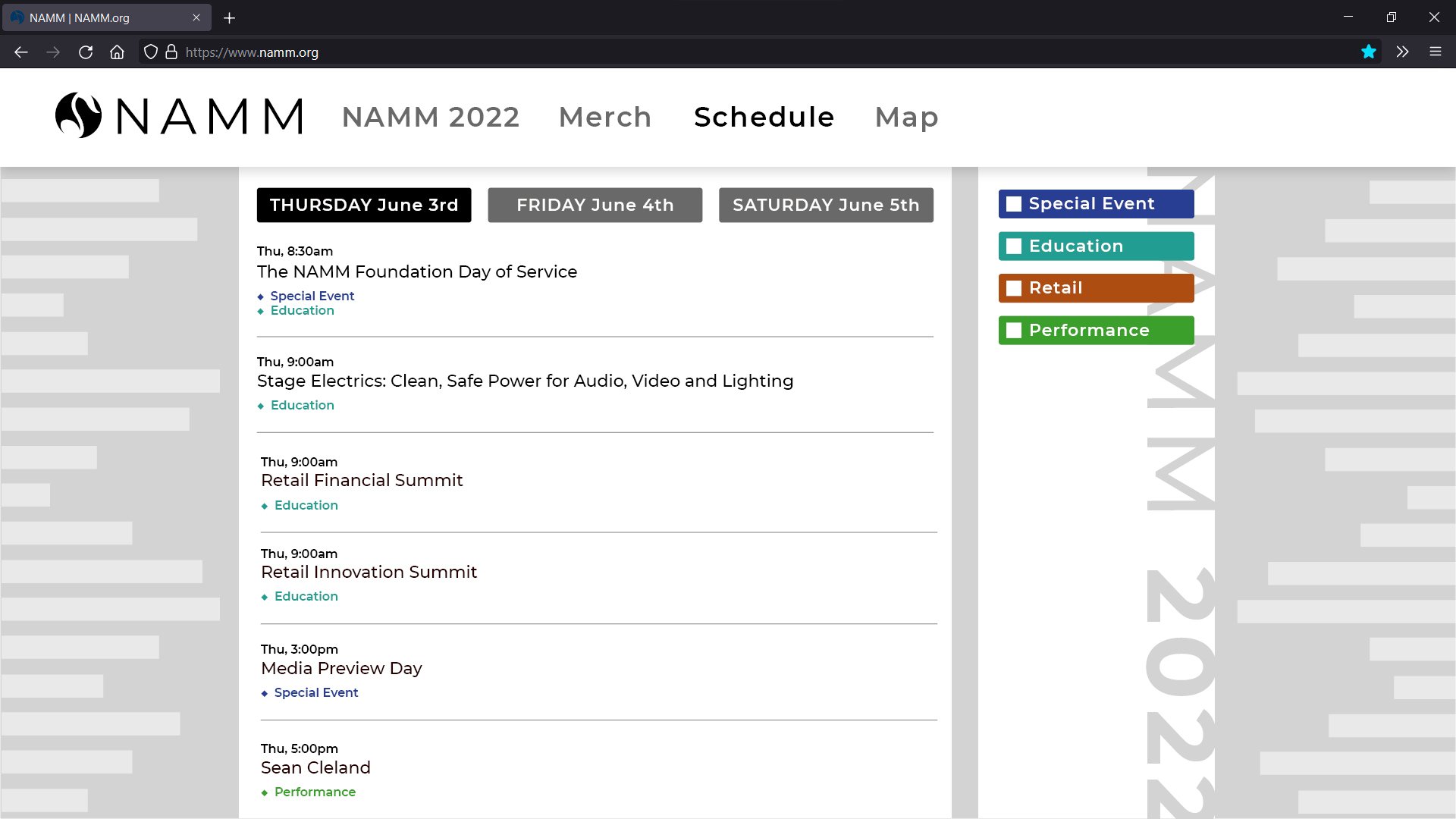Open The NAMM Foundation Day of Service event
The height and width of the screenshot is (819, 1456).
click(417, 271)
